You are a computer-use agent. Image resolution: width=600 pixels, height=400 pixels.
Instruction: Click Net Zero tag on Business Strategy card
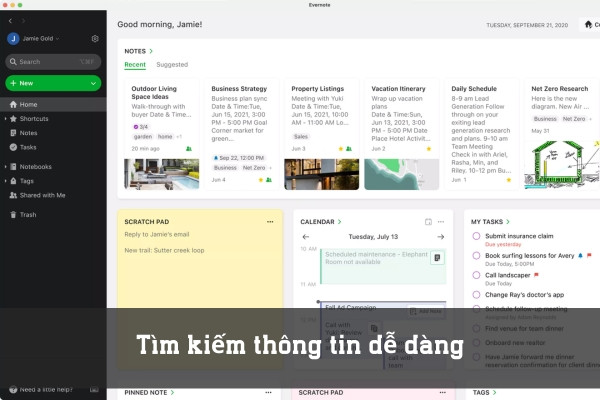click(x=254, y=168)
